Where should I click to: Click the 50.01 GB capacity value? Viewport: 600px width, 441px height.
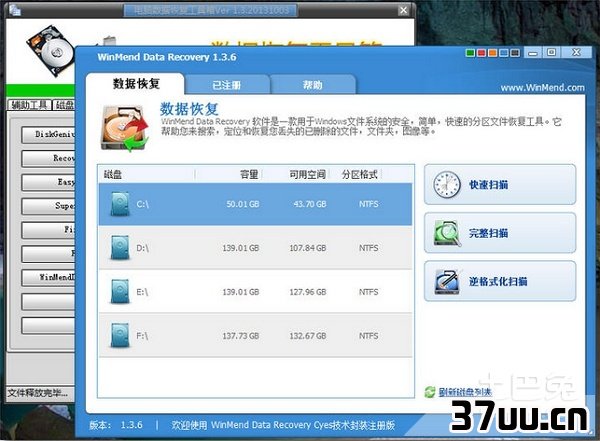[x=243, y=204]
